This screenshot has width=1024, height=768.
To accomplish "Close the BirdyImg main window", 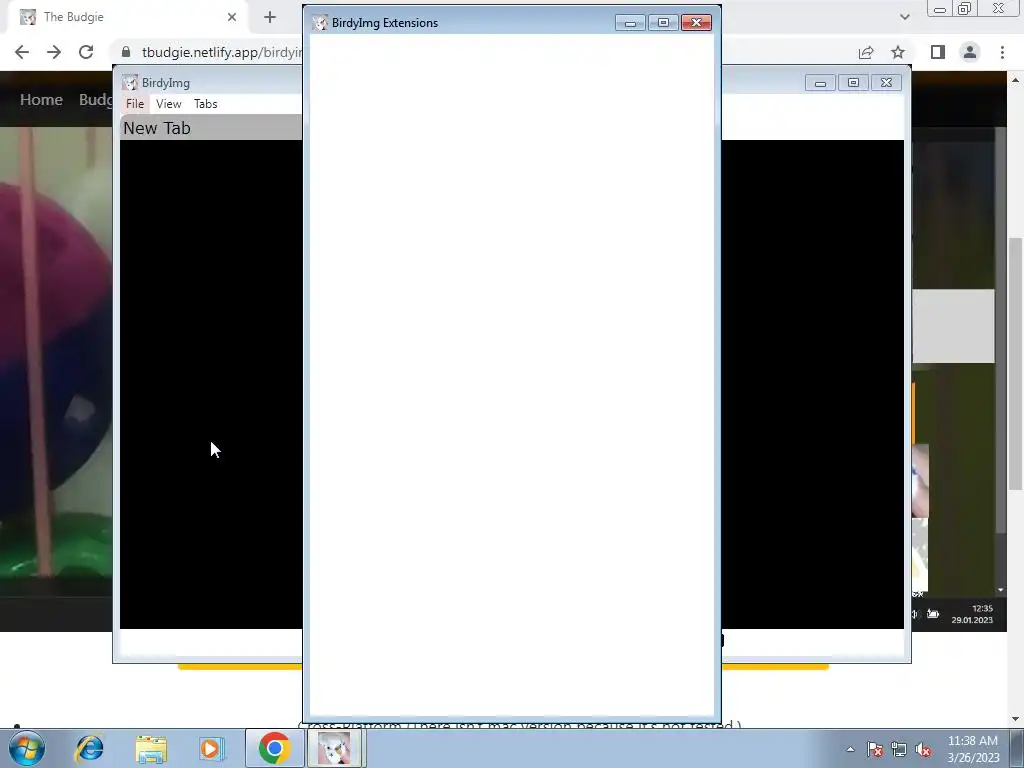I will click(x=886, y=83).
